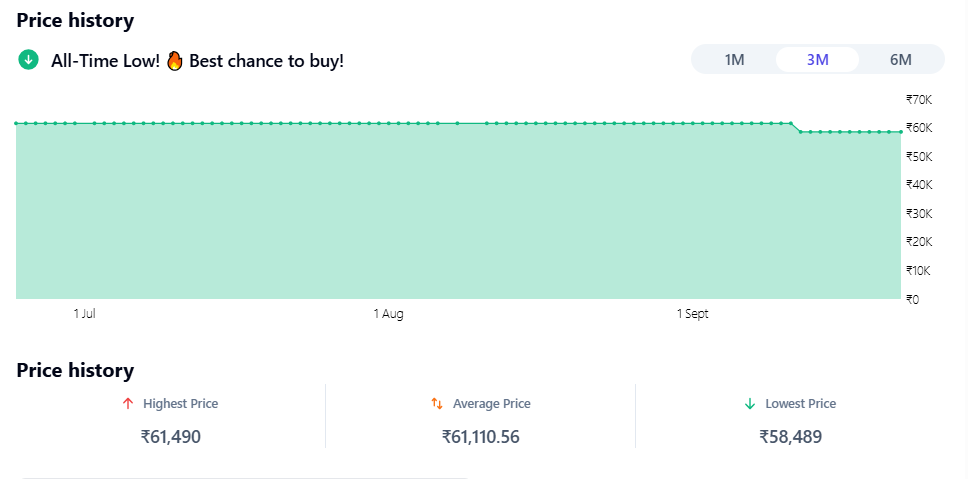
Task: Select the 3M time range tab
Action: (817, 59)
